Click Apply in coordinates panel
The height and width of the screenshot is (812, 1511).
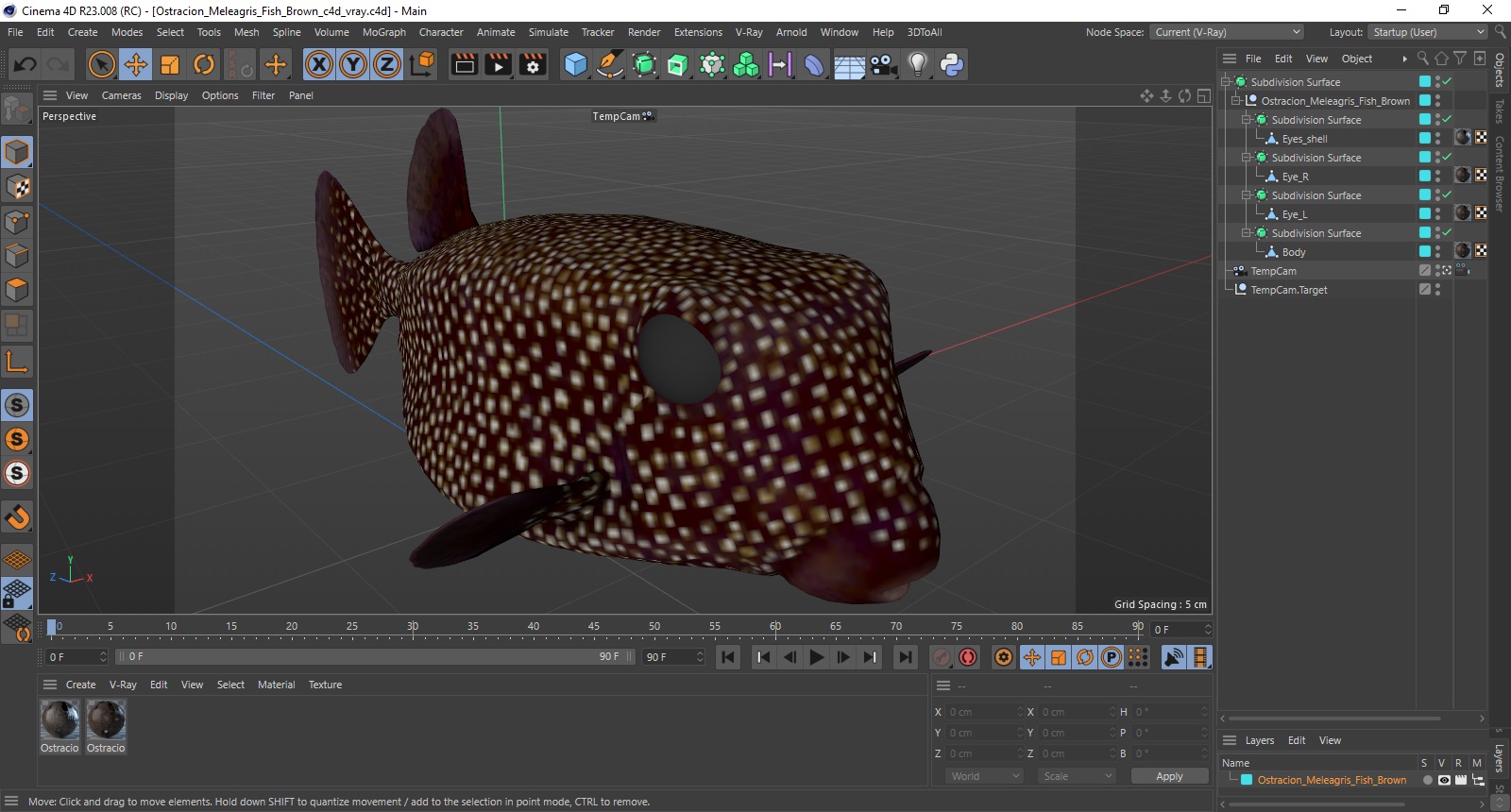pyautogui.click(x=1169, y=776)
